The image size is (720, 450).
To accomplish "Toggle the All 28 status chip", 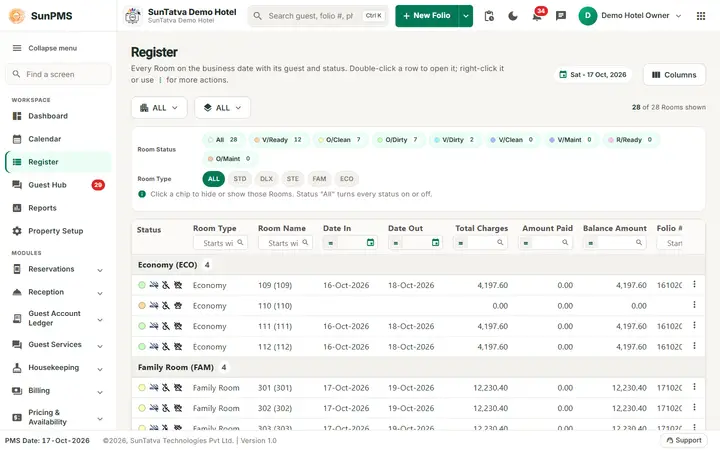I will pyautogui.click(x=223, y=140).
